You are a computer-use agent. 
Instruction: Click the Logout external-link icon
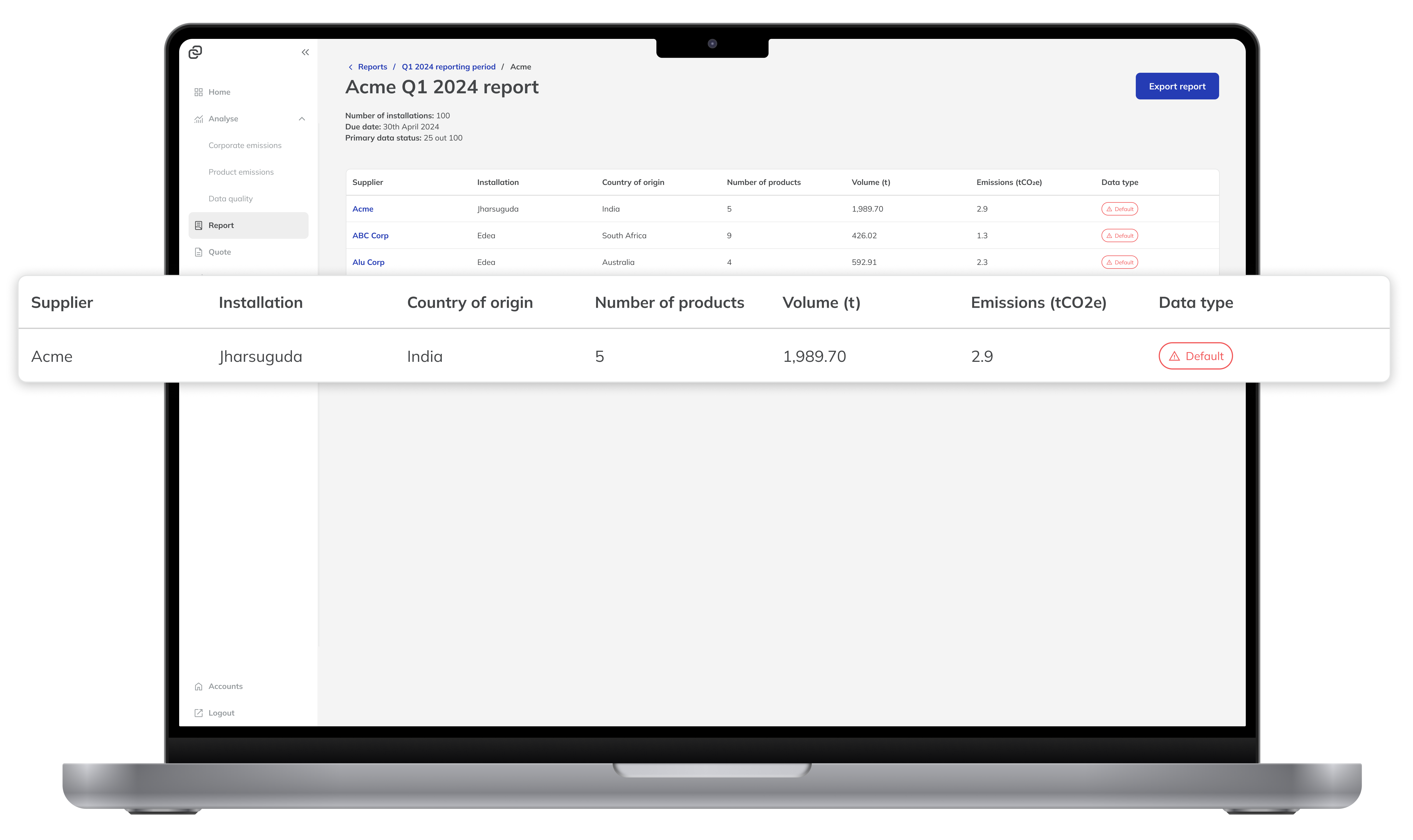click(198, 712)
